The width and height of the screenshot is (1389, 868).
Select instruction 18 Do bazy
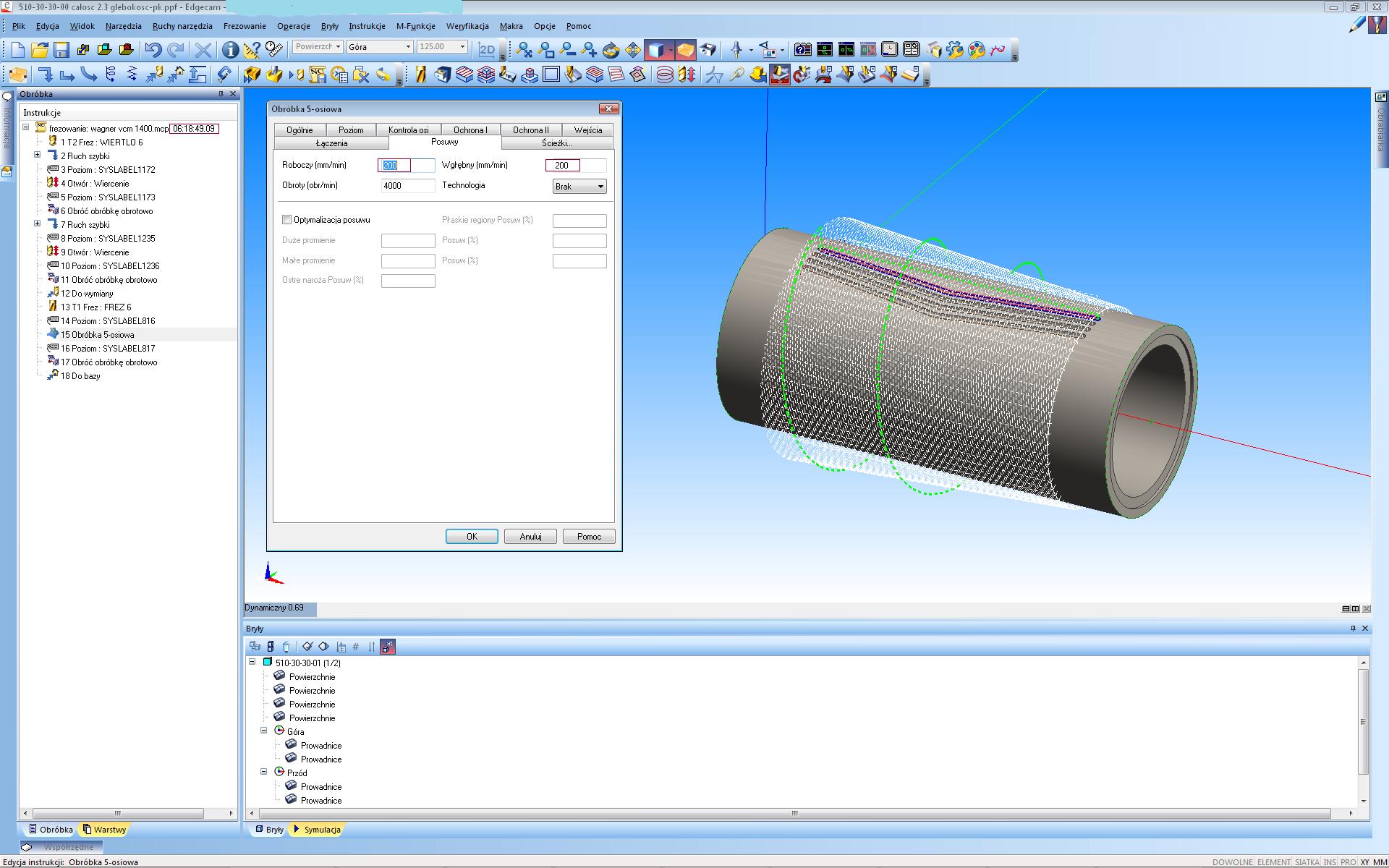click(80, 375)
